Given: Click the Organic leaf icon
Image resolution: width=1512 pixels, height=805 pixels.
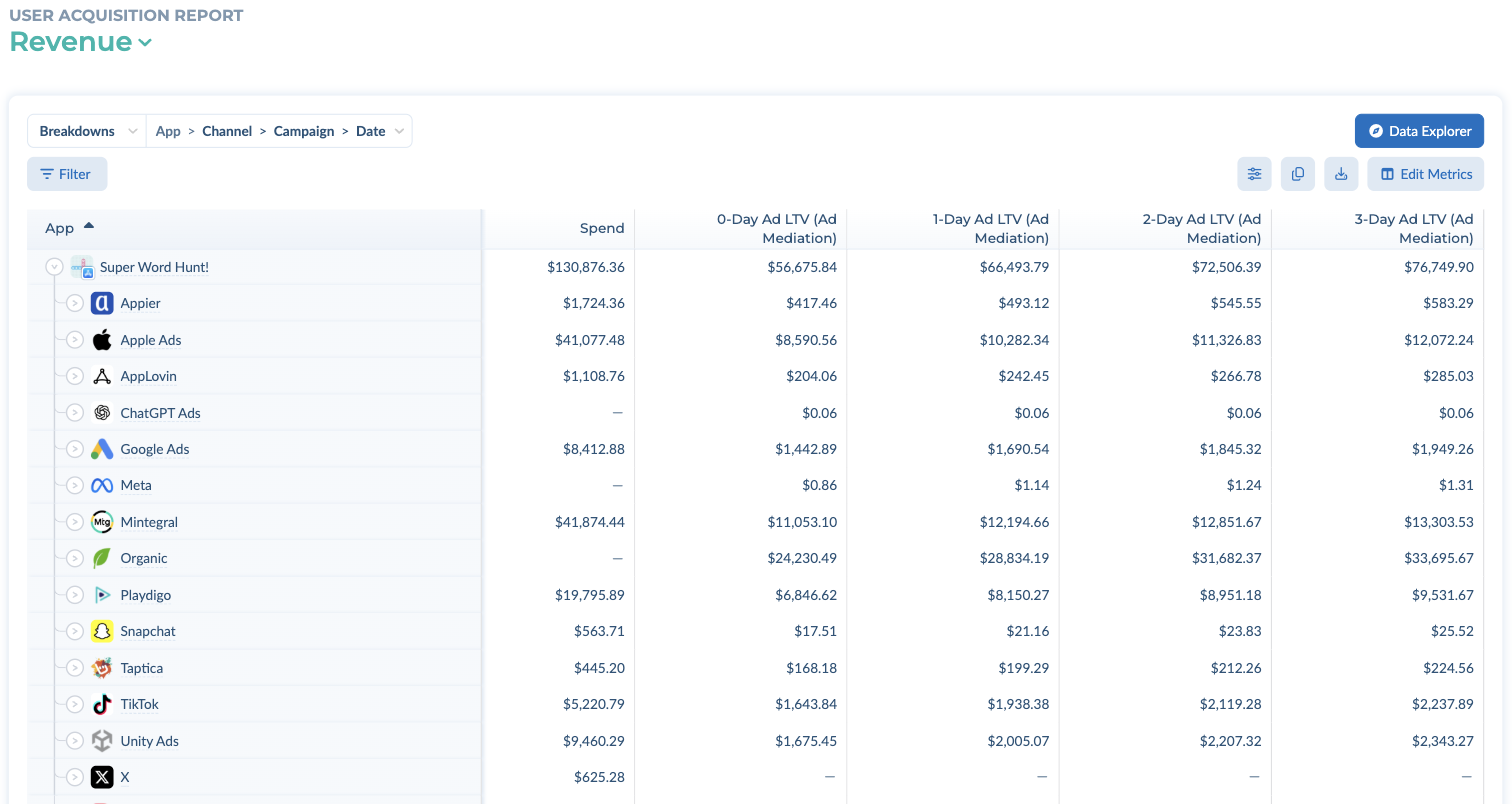Looking at the screenshot, I should 102,558.
